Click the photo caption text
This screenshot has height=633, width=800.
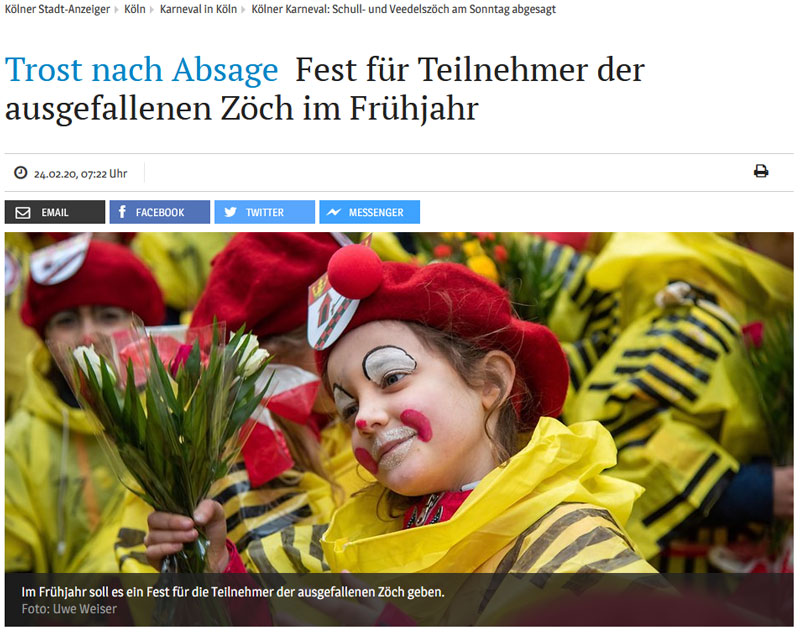click(233, 592)
